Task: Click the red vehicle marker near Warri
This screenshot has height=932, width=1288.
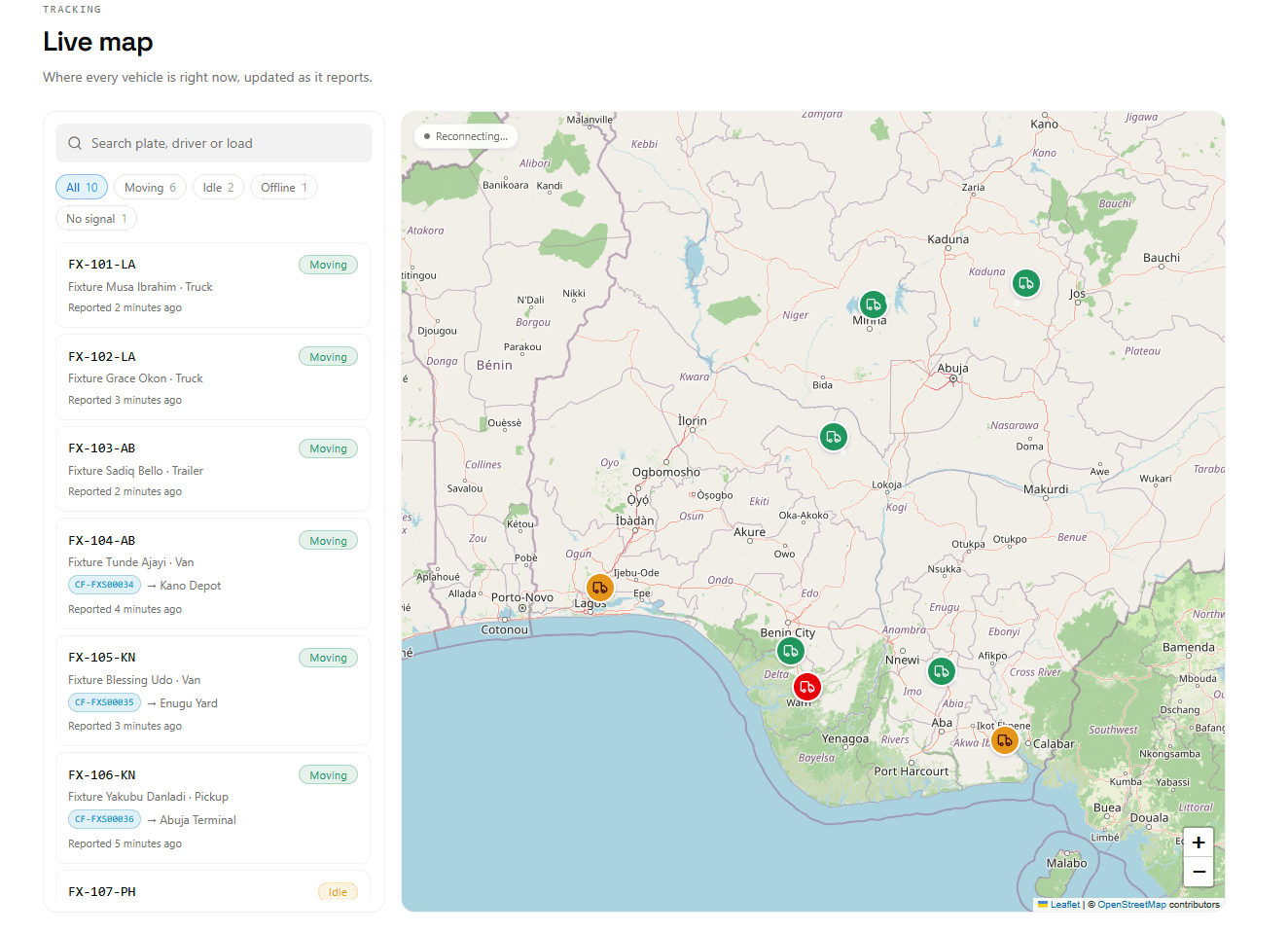Action: 806,687
